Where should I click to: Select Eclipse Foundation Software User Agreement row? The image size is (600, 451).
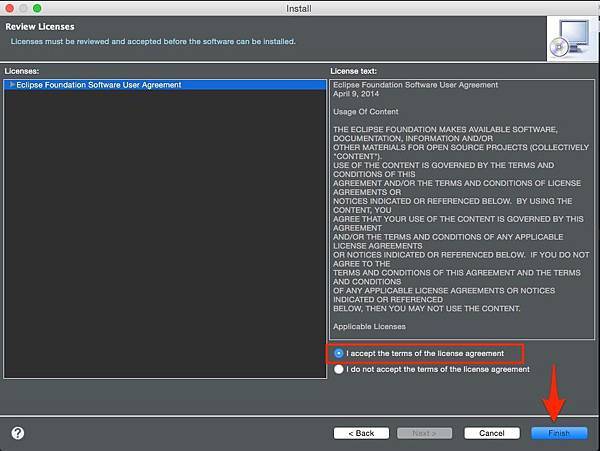(165, 85)
